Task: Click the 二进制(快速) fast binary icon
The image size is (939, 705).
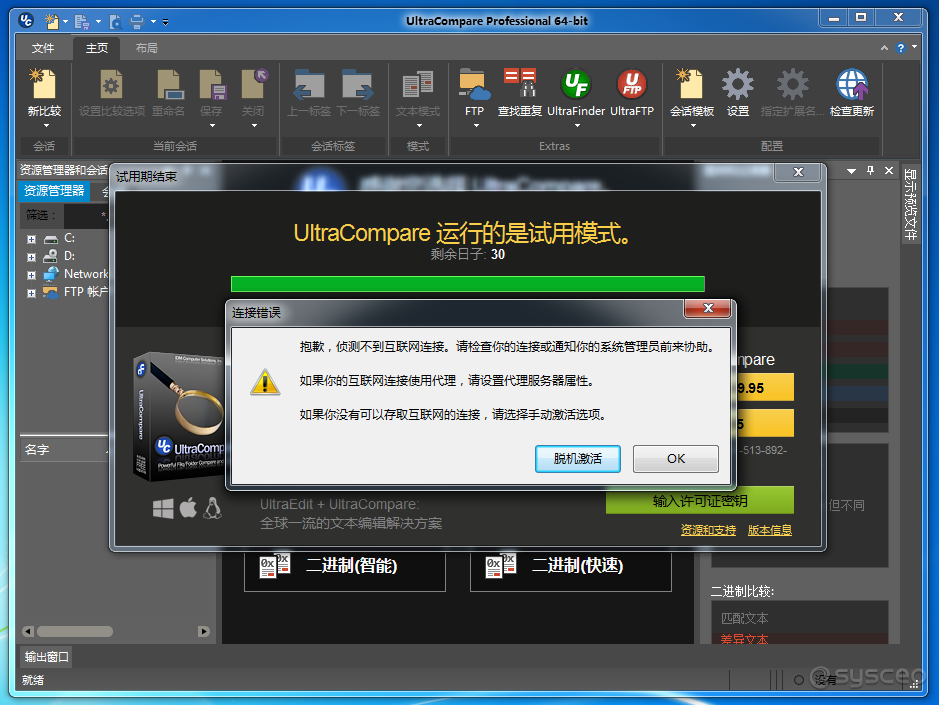Action: point(501,565)
